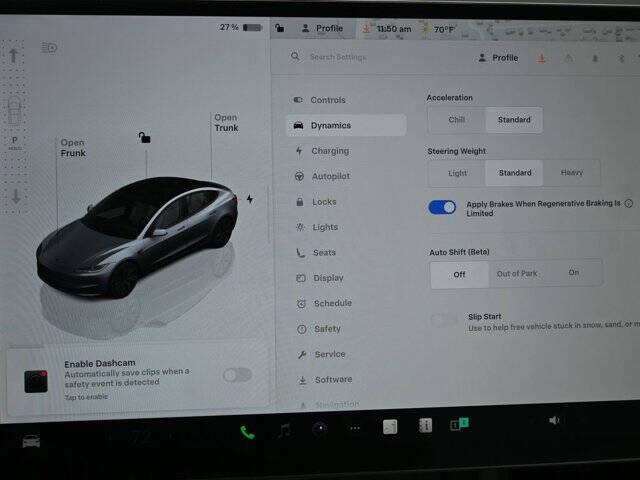This screenshot has width=640, height=480.
Task: Open the Lights settings menu
Action: tap(346, 227)
